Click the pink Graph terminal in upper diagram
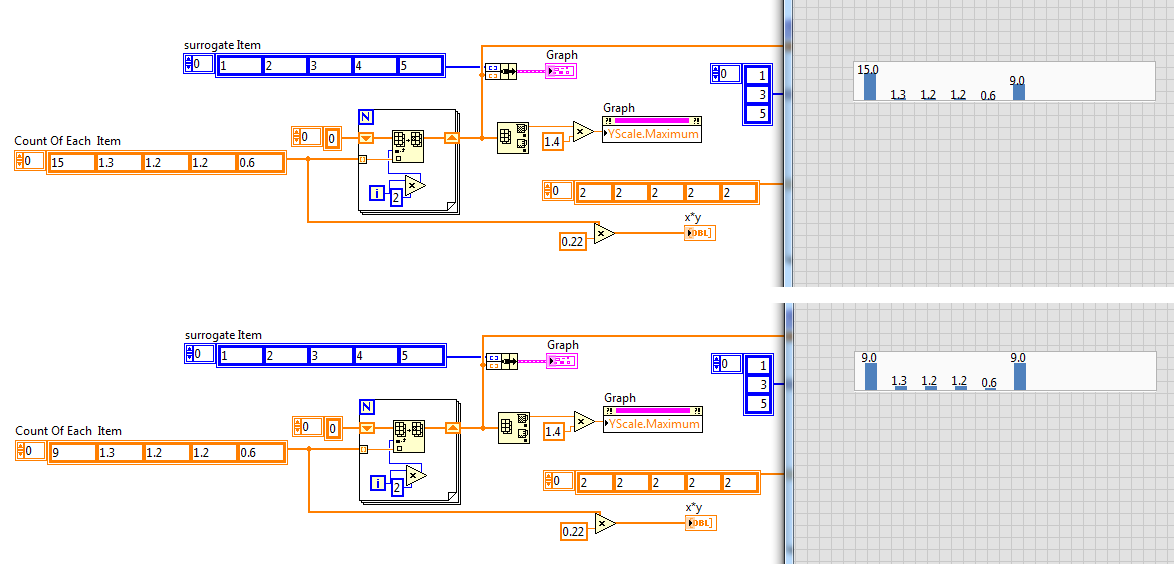The height and width of the screenshot is (564, 1174). (562, 71)
